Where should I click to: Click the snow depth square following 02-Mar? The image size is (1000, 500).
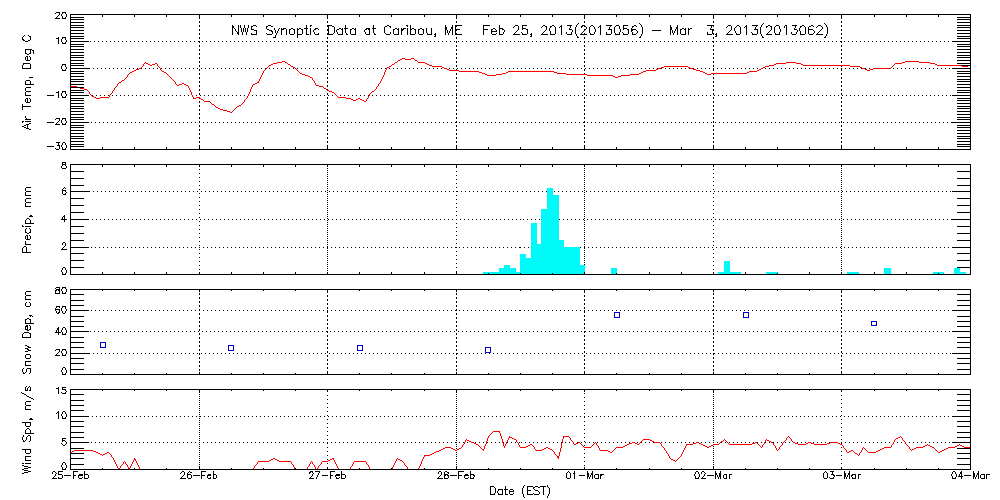(746, 315)
